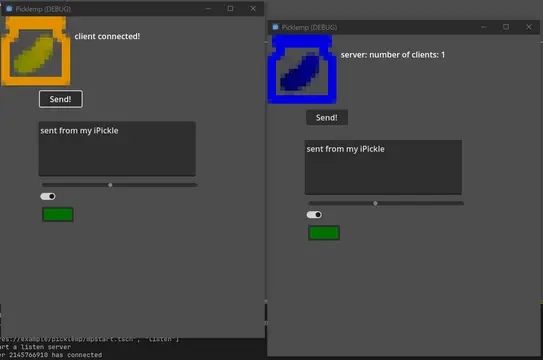The image size is (543, 360).
Task: Click console line 'start a listen server'
Action: pos(35,347)
